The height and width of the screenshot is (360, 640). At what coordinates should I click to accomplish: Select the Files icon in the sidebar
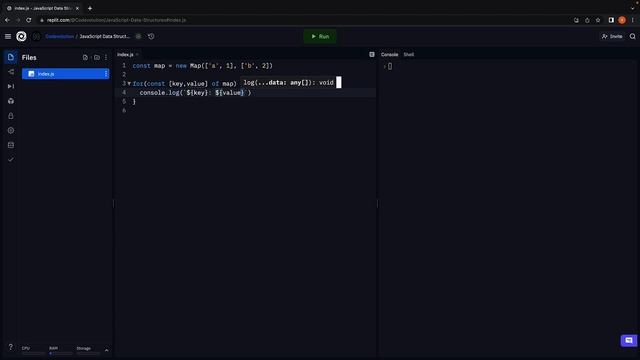pyautogui.click(x=11, y=57)
